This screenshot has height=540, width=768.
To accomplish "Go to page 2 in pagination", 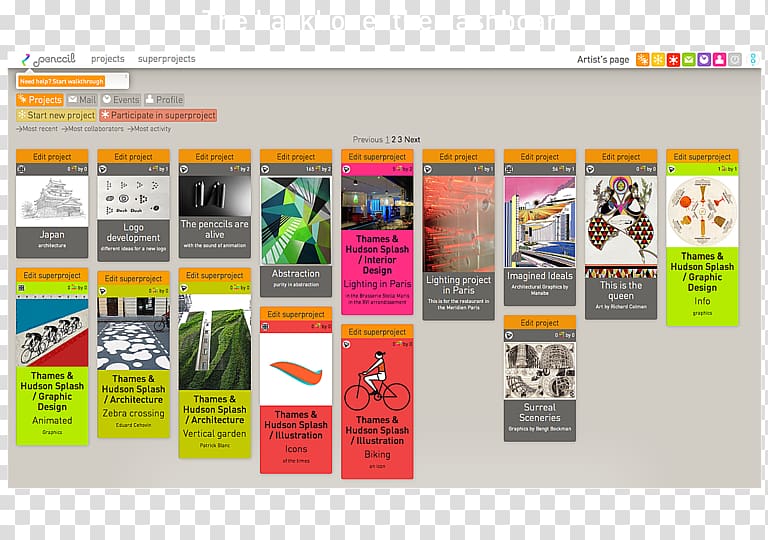I will click(x=393, y=140).
